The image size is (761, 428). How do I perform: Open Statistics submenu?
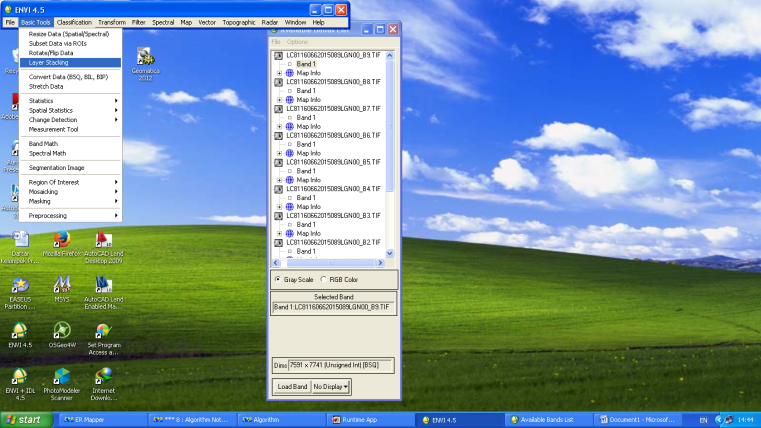[70, 101]
